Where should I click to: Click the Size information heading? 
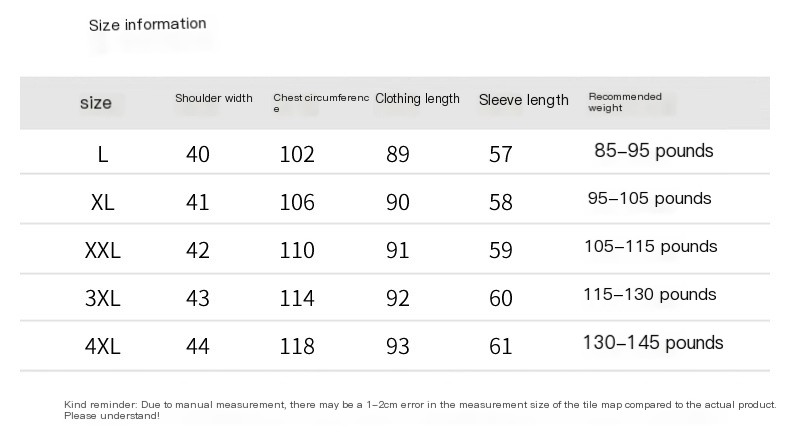click(147, 24)
